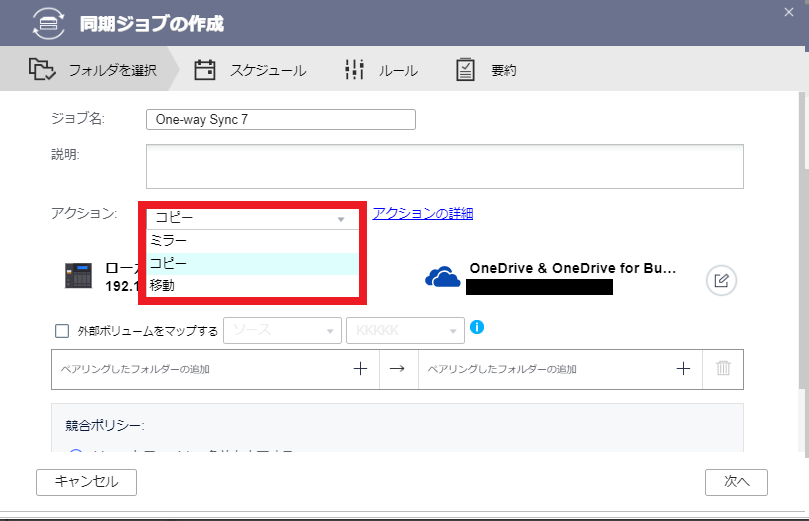
Task: Edit the job name field One-way Sync 7
Action: pos(281,119)
